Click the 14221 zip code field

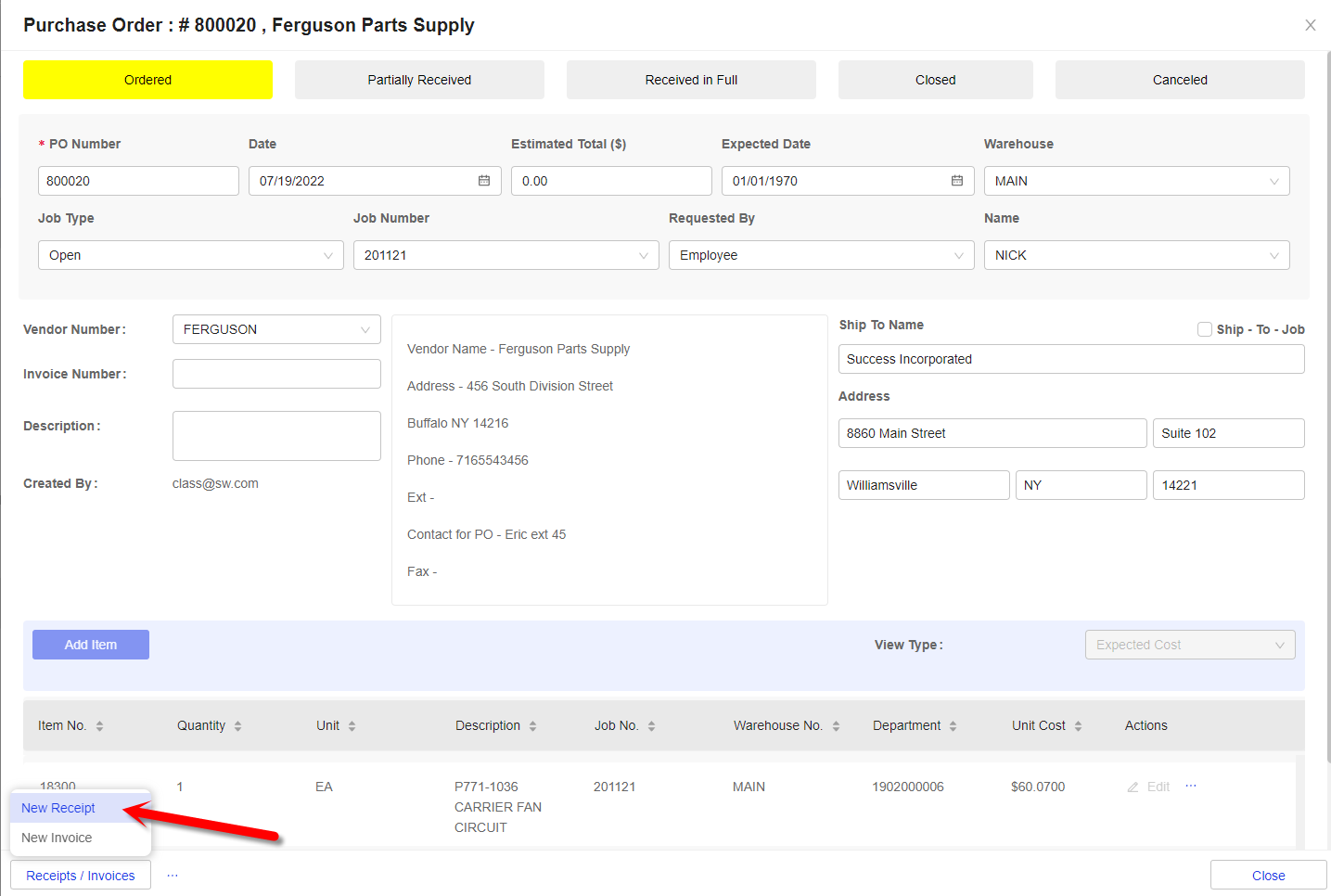[1229, 485]
